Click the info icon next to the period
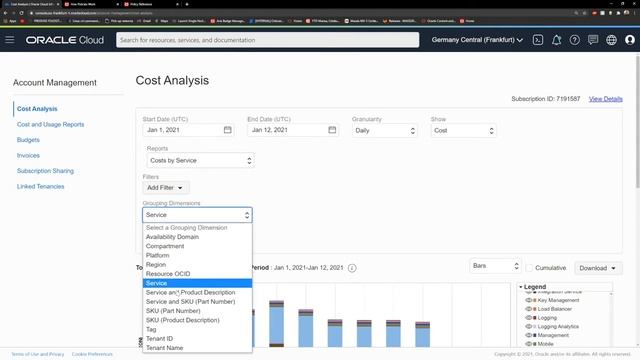Viewport: 640px width, 360px height. 352,268
